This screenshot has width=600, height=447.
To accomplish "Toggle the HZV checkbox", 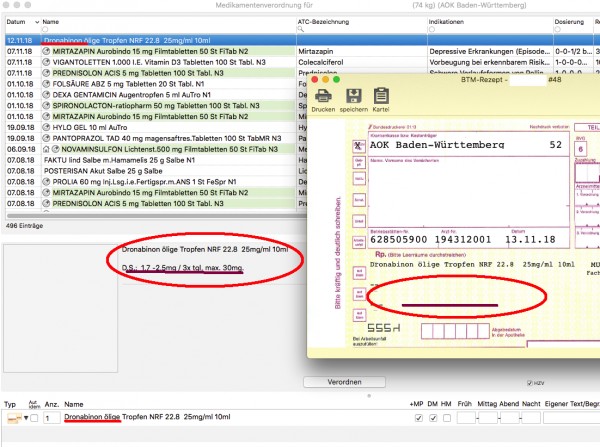I will [x=530, y=383].
